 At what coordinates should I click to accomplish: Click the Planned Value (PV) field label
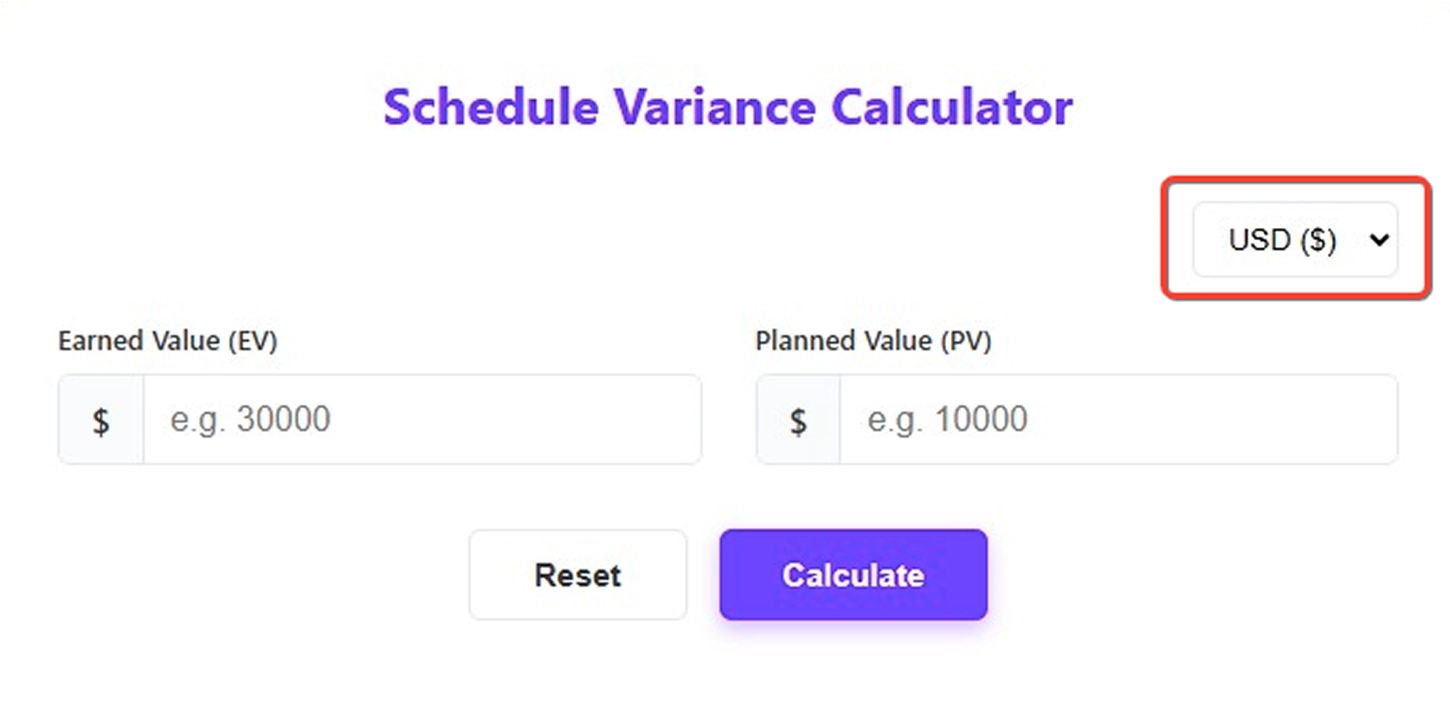(x=873, y=340)
